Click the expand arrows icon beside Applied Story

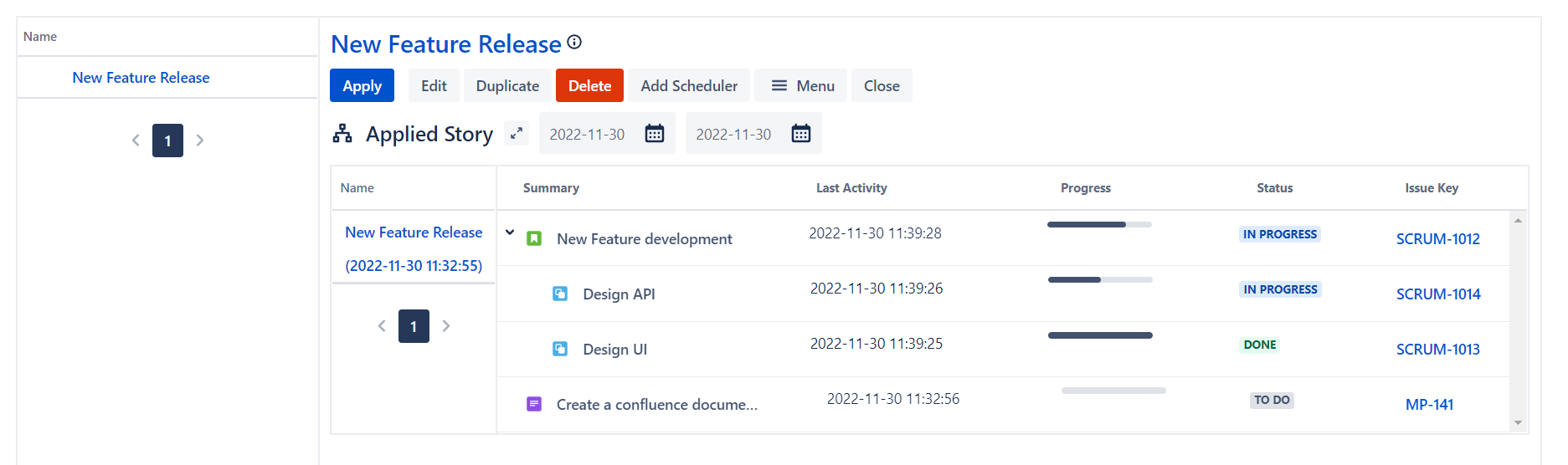pyautogui.click(x=517, y=133)
